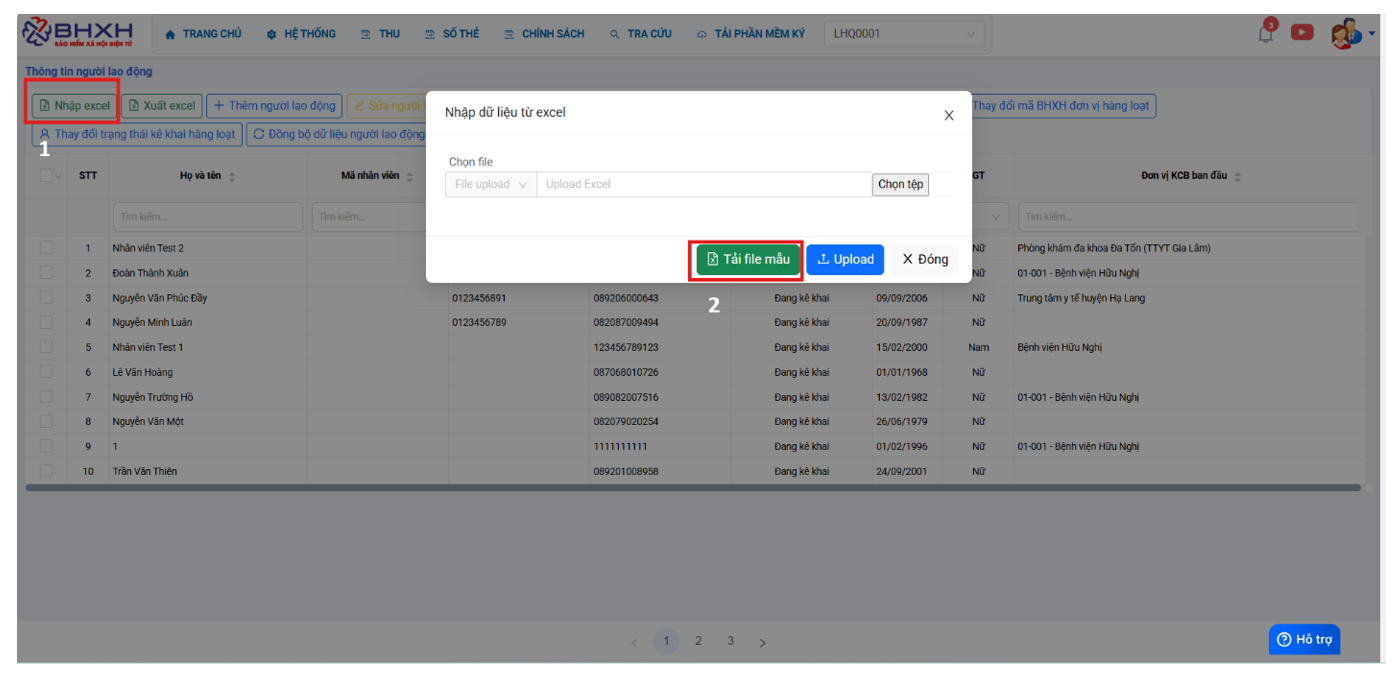The height and width of the screenshot is (673, 1399).
Task: Click the Hỗ trợ help button
Action: [x=1304, y=639]
